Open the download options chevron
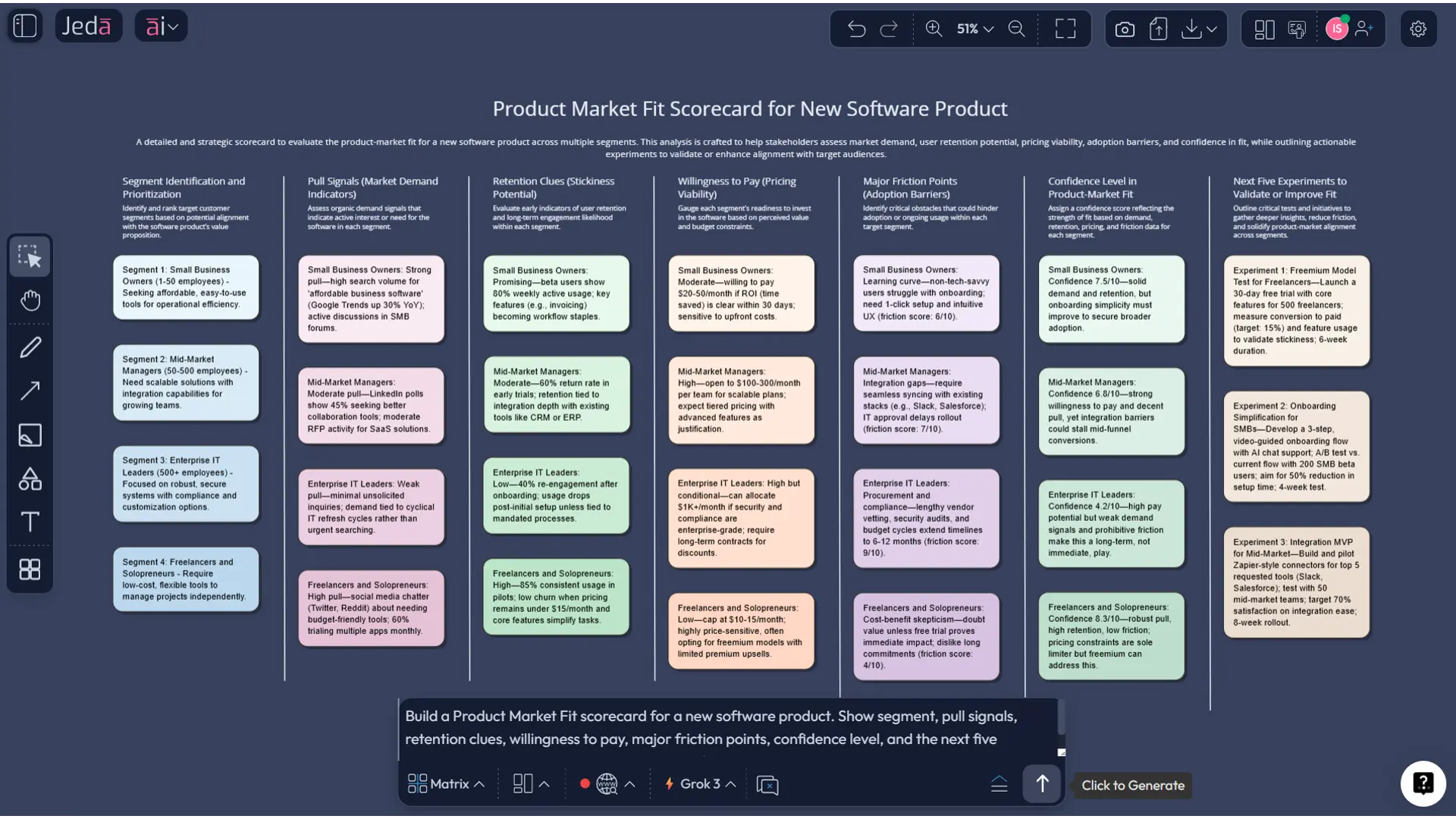The image size is (1456, 819). click(x=1212, y=29)
